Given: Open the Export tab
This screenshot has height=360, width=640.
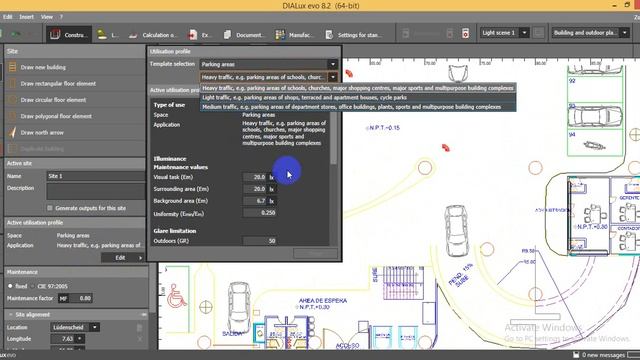Looking at the screenshot, I should click(200, 35).
